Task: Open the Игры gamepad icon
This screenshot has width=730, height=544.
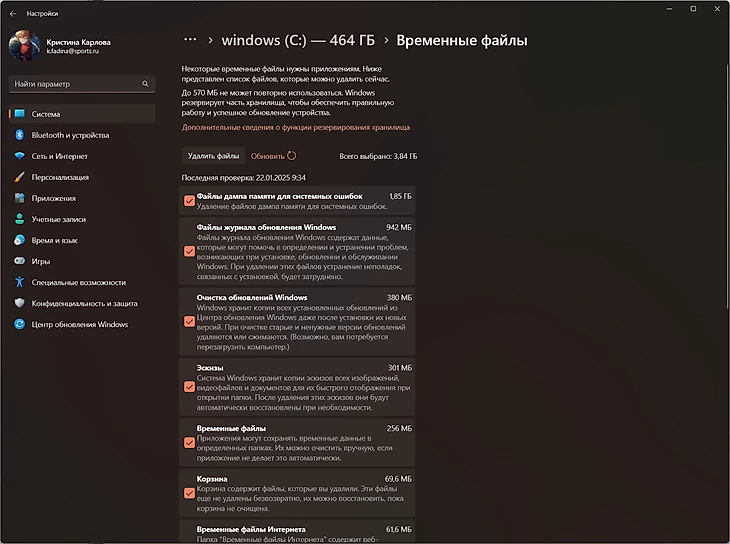Action: click(x=19, y=261)
